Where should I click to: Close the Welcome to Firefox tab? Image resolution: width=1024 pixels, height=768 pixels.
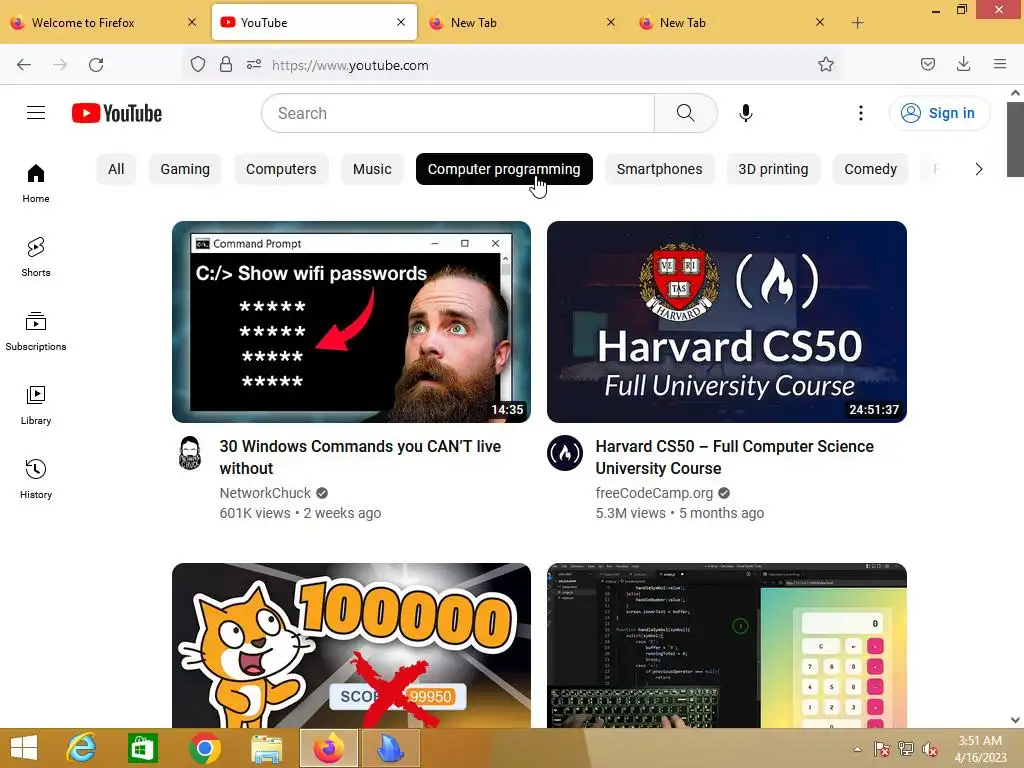[x=192, y=22]
